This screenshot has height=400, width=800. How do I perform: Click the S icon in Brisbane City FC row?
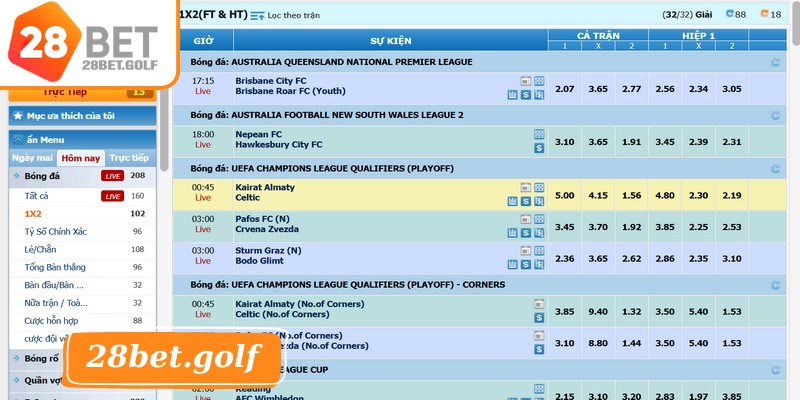point(526,95)
